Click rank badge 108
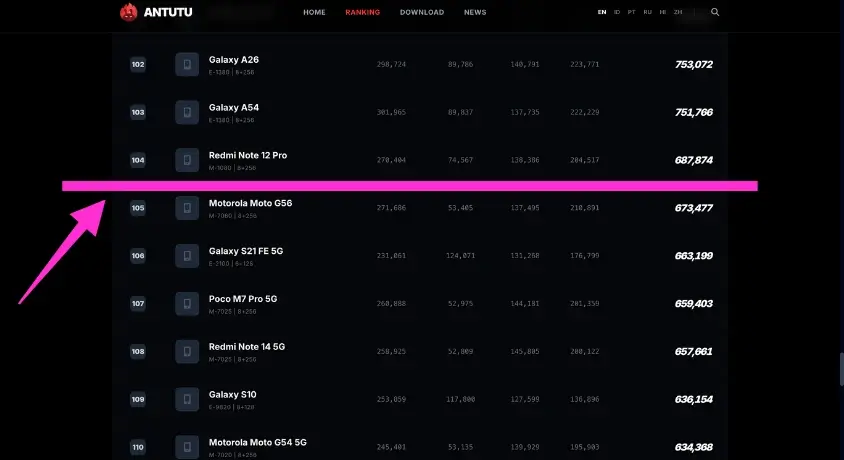The height and width of the screenshot is (460, 844). point(138,352)
